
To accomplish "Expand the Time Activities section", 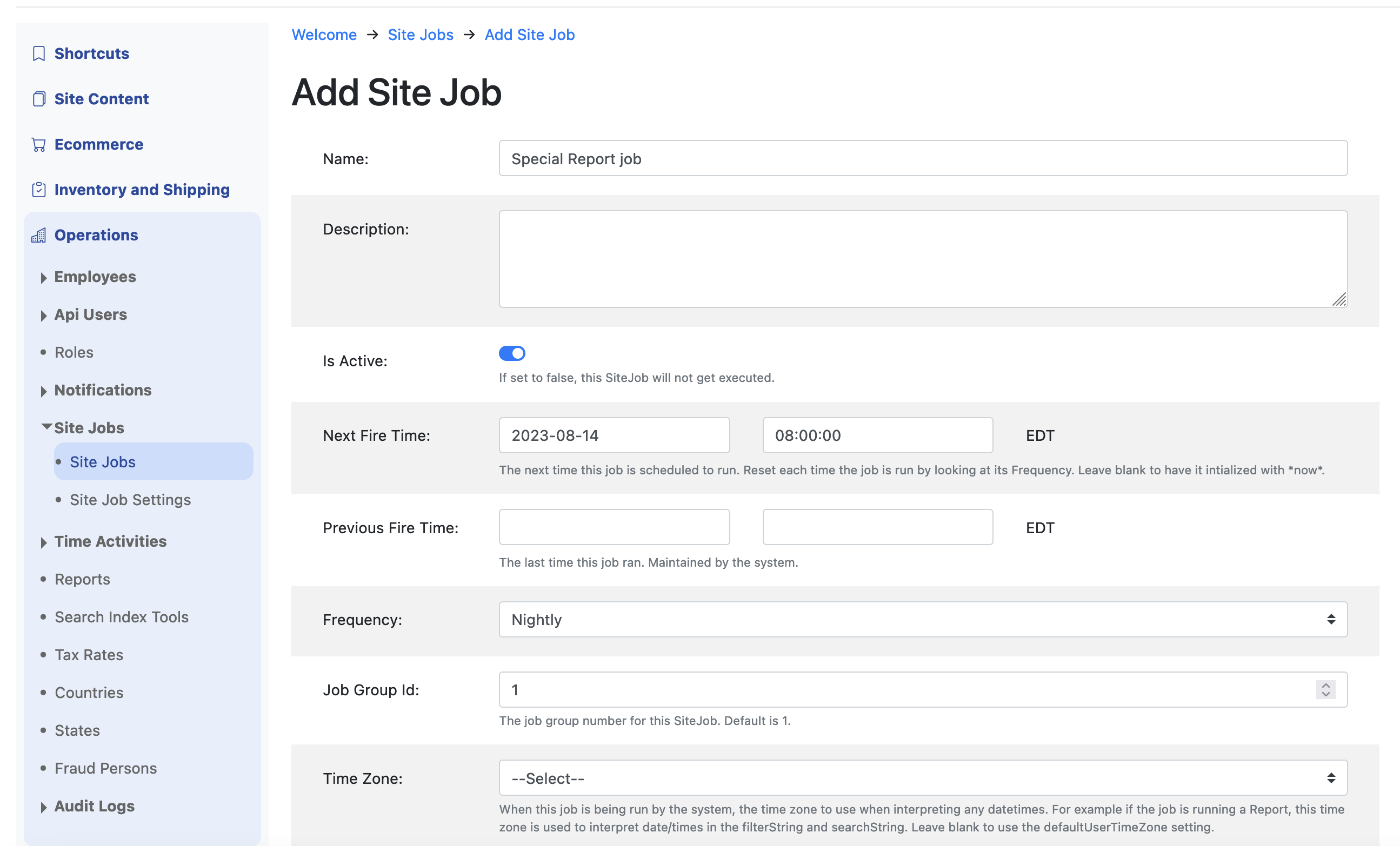I will [44, 542].
